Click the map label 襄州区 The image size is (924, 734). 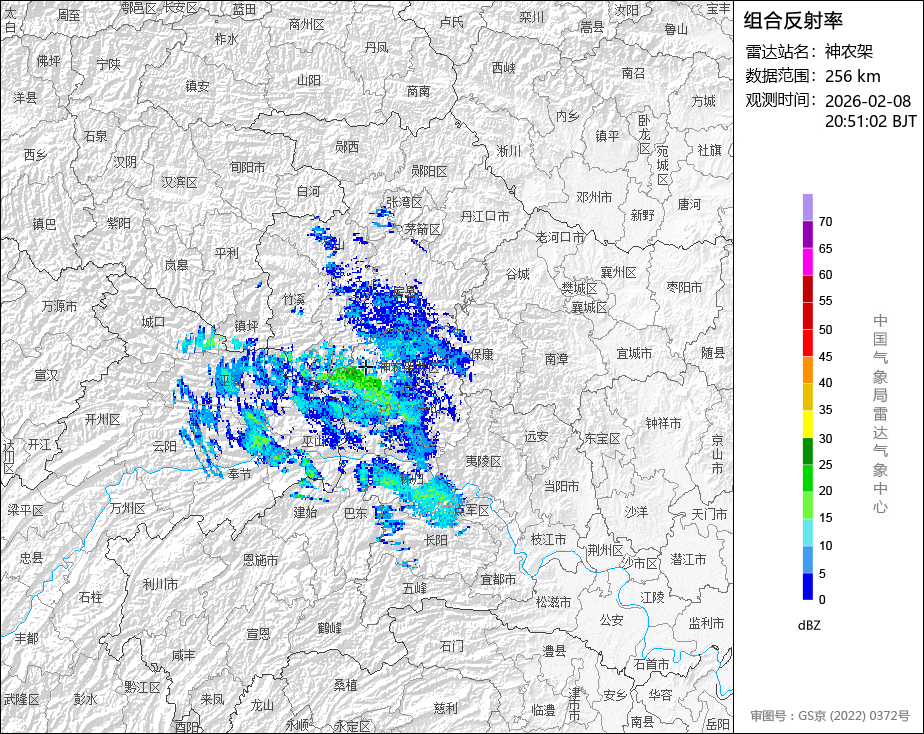pyautogui.click(x=618, y=272)
